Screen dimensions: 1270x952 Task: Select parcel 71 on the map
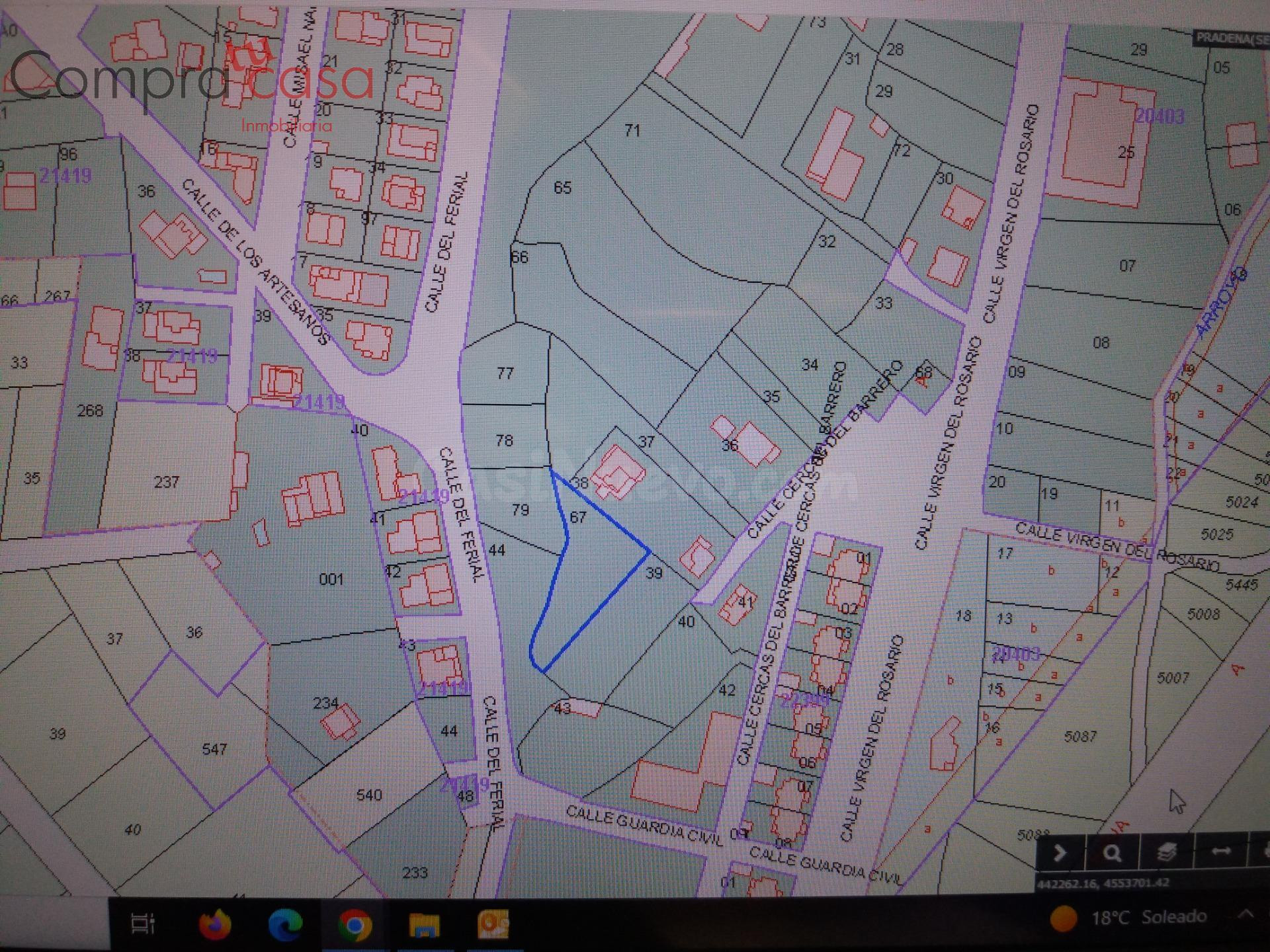click(632, 130)
